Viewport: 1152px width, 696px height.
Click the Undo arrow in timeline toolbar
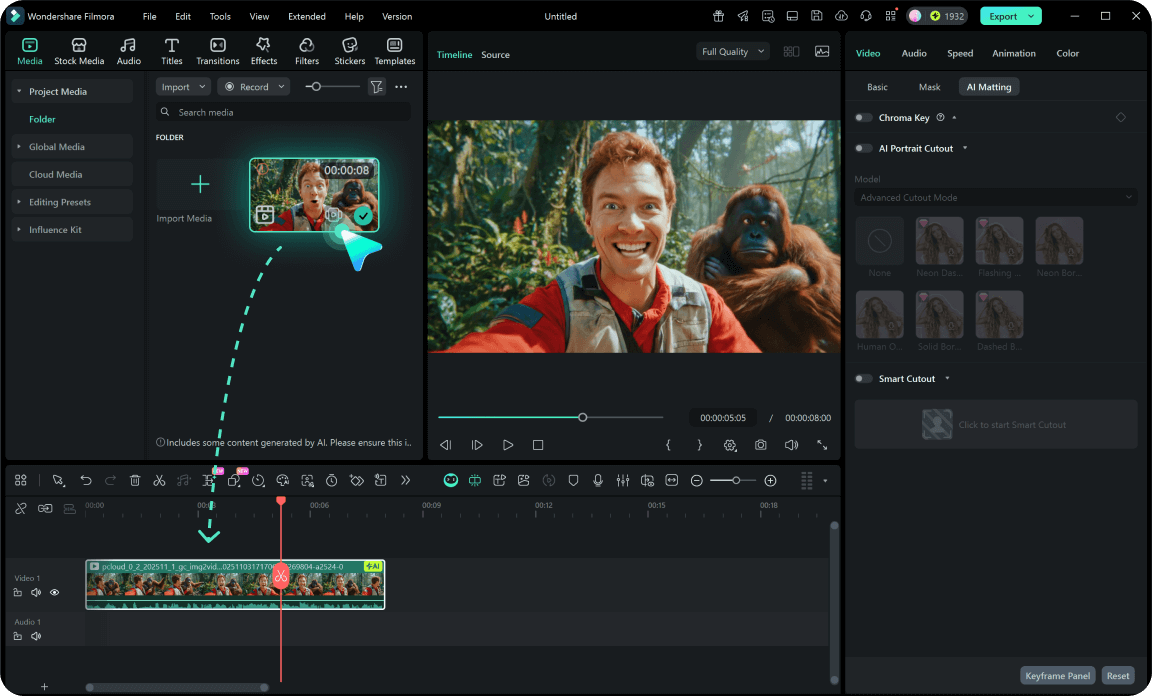tap(86, 481)
